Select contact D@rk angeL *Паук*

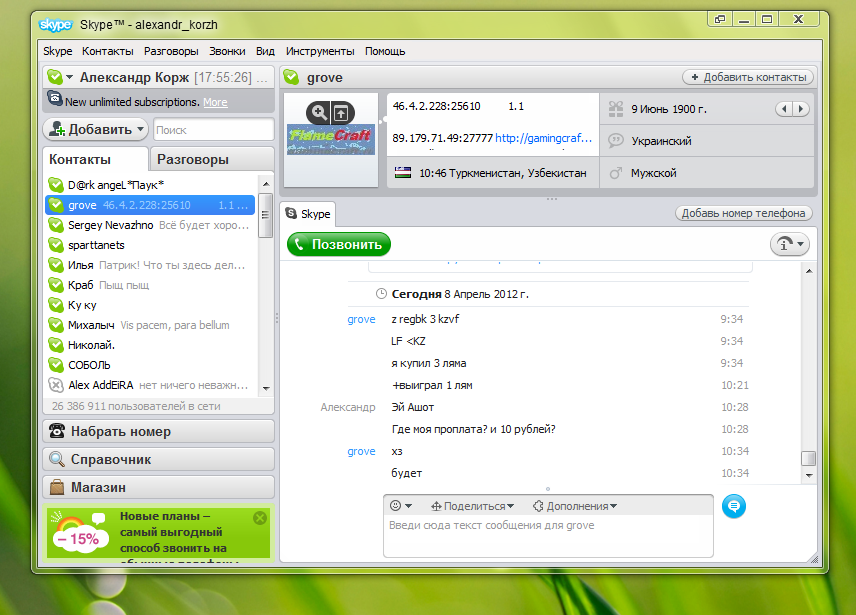pyautogui.click(x=150, y=185)
